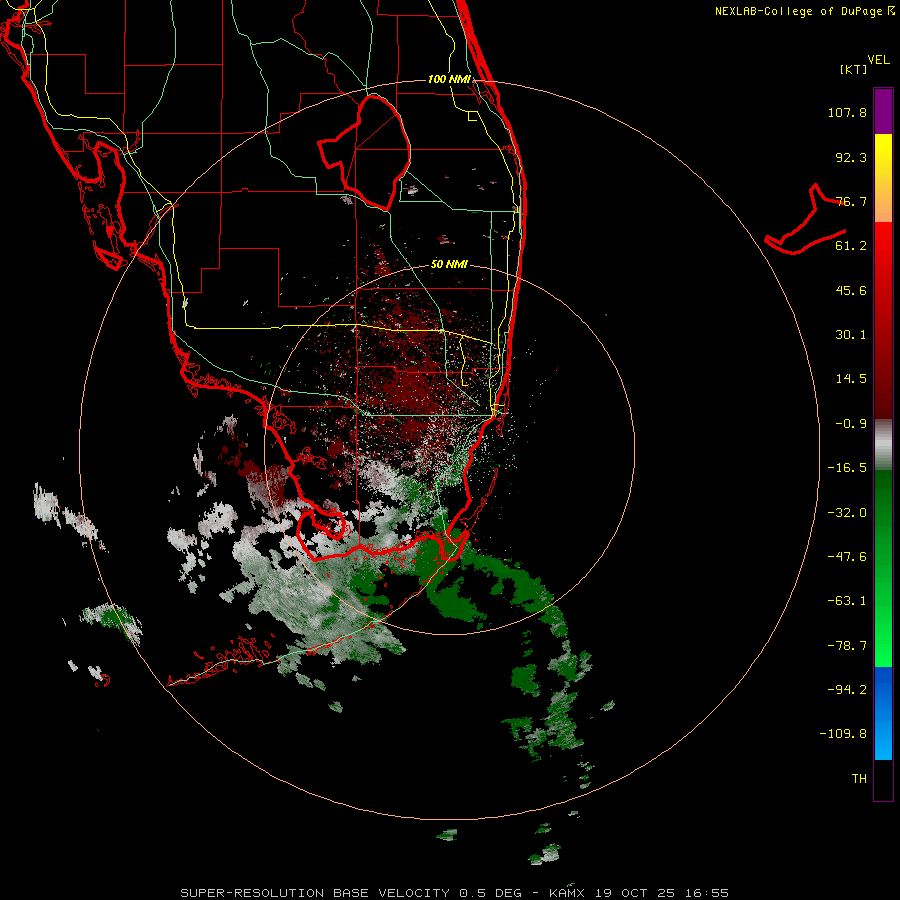Pick the gray near-zero segment of color bar
The width and height of the screenshot is (900, 900).
[883, 445]
